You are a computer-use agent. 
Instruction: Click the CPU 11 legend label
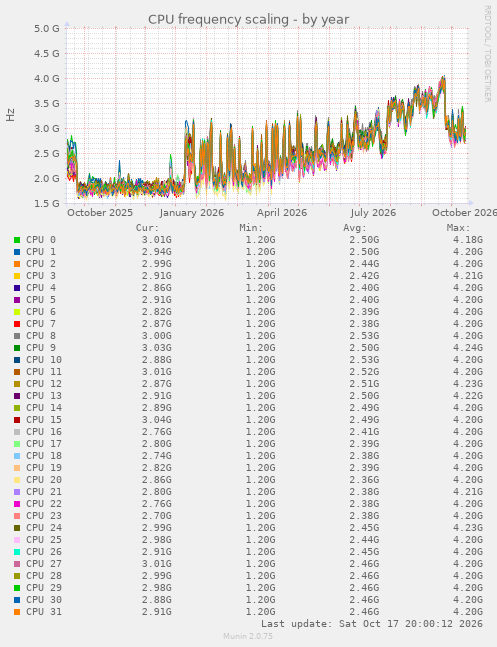point(44,371)
